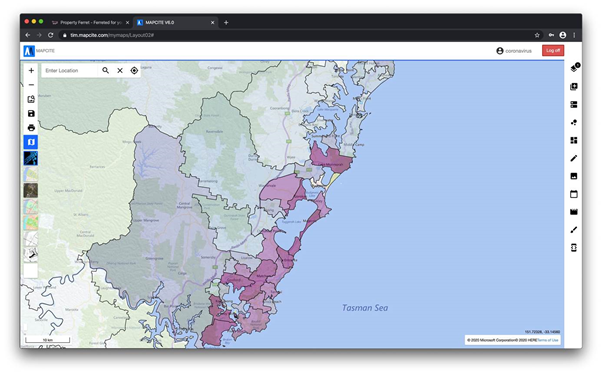This screenshot has height=375, width=602.
Task: Save the map with floppy disk icon
Action: [31, 113]
